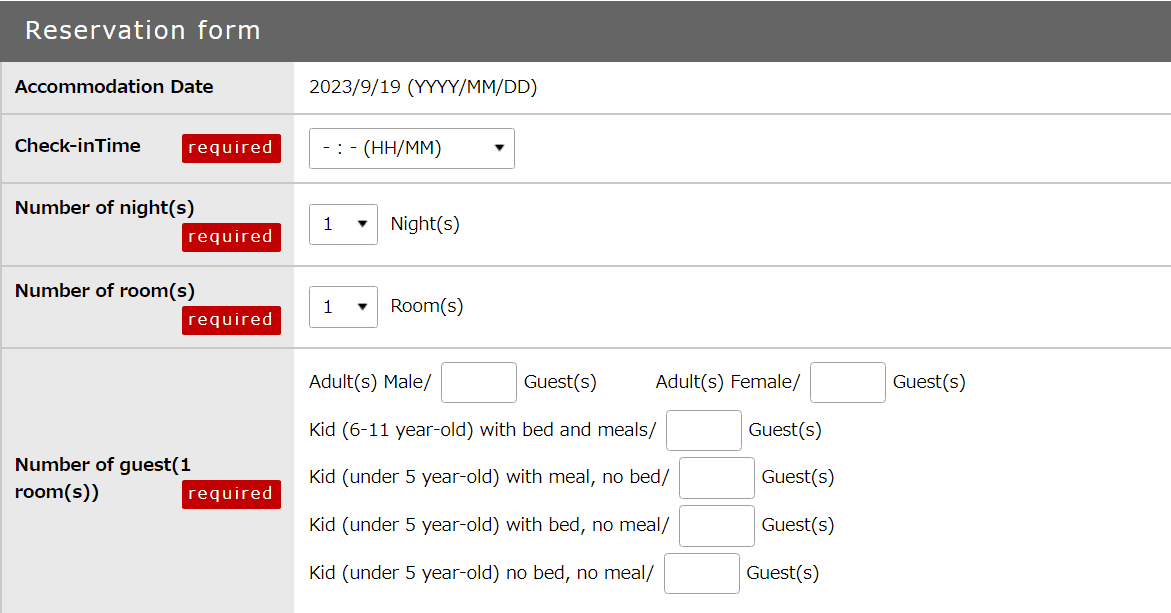This screenshot has width=1171, height=613.
Task: Click the required badge under Number of room(s)
Action: click(x=231, y=320)
